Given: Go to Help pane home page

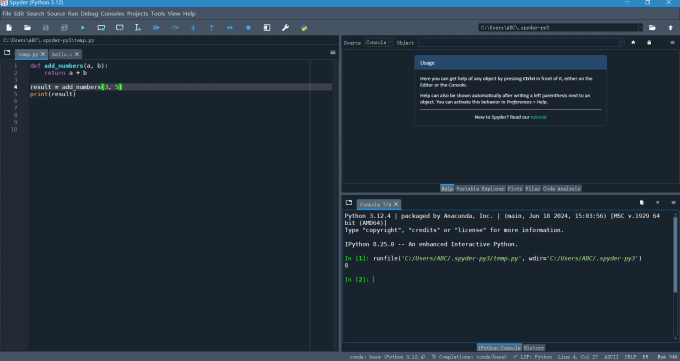Looking at the screenshot, I should point(633,43).
